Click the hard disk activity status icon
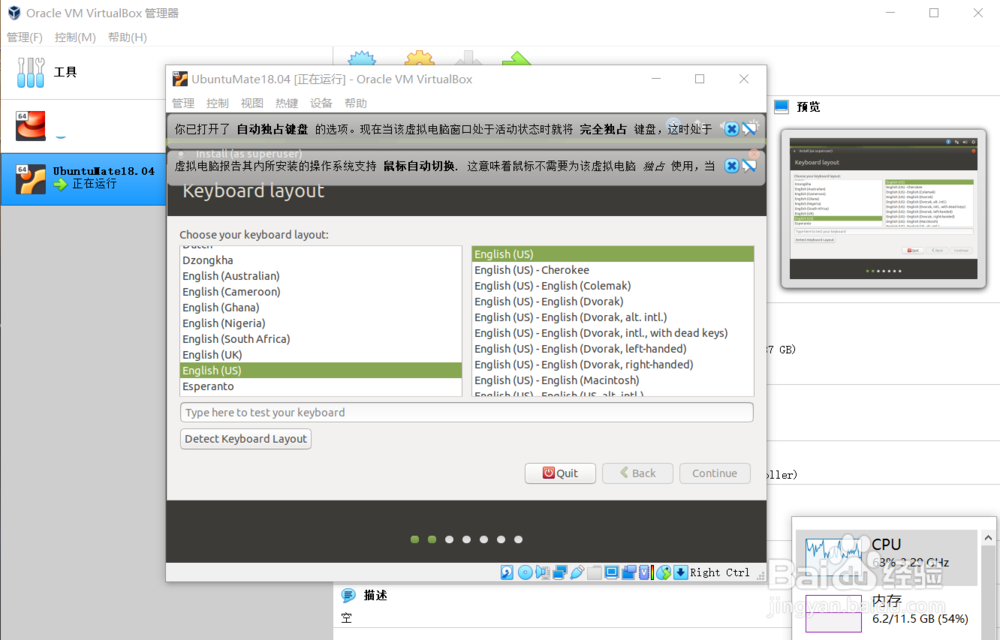Screen dimensions: 1000x640 [507, 572]
